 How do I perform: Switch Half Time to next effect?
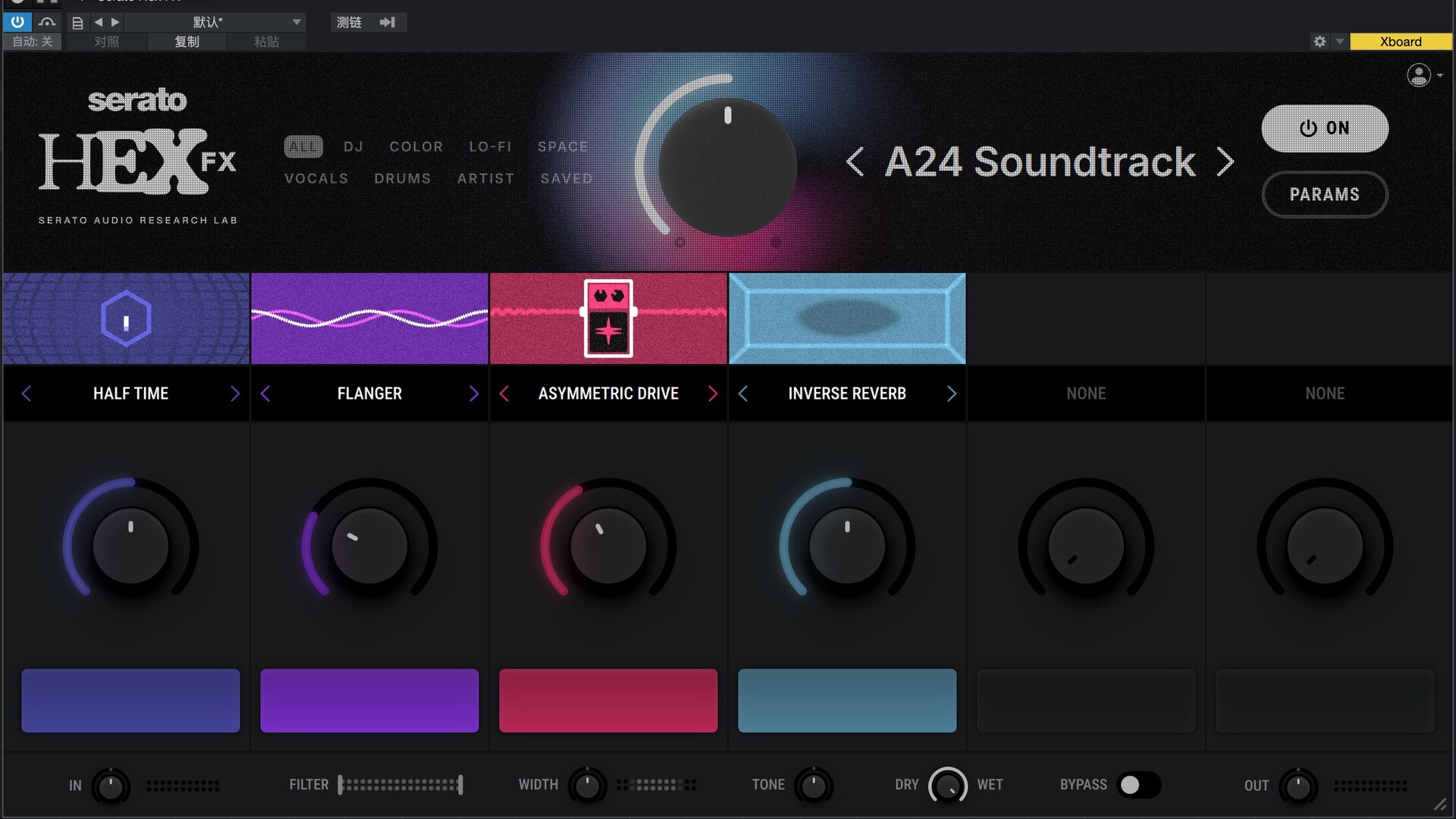point(234,394)
